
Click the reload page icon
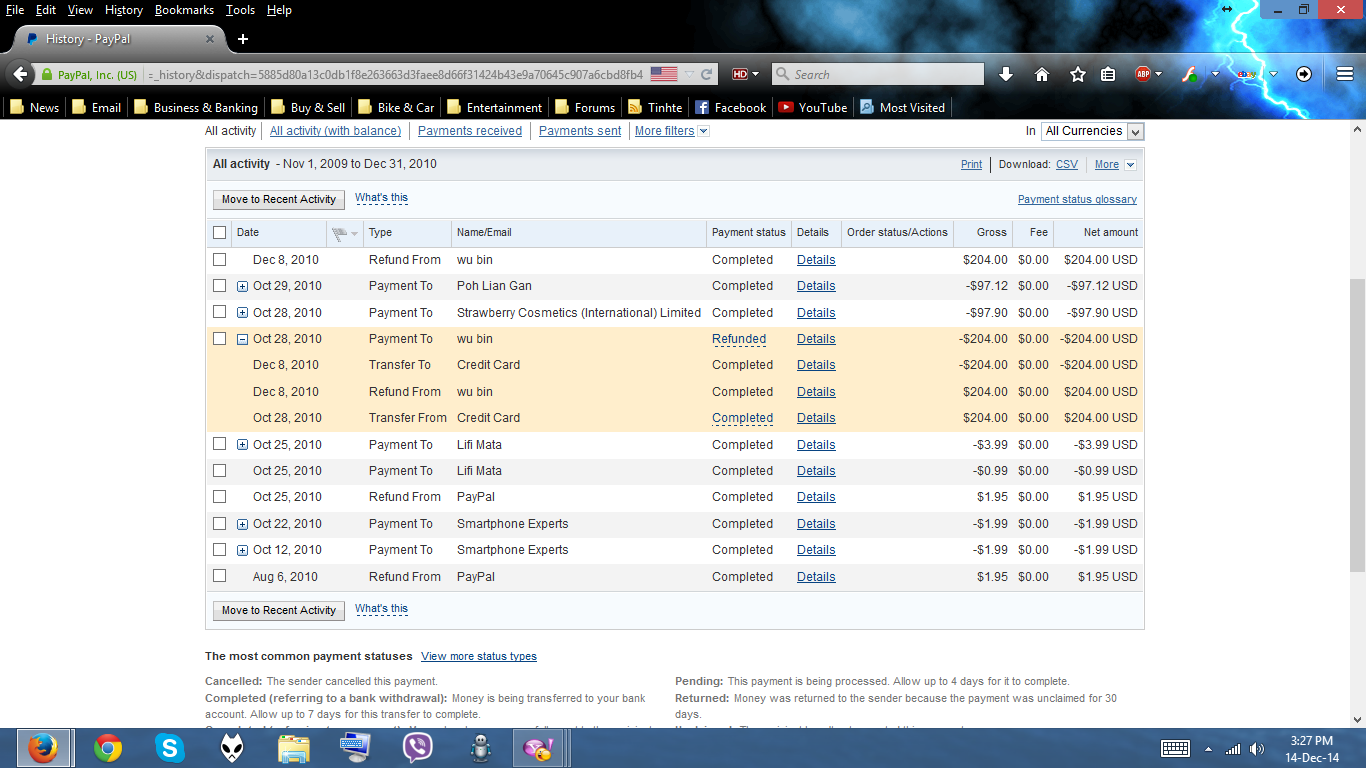[707, 74]
